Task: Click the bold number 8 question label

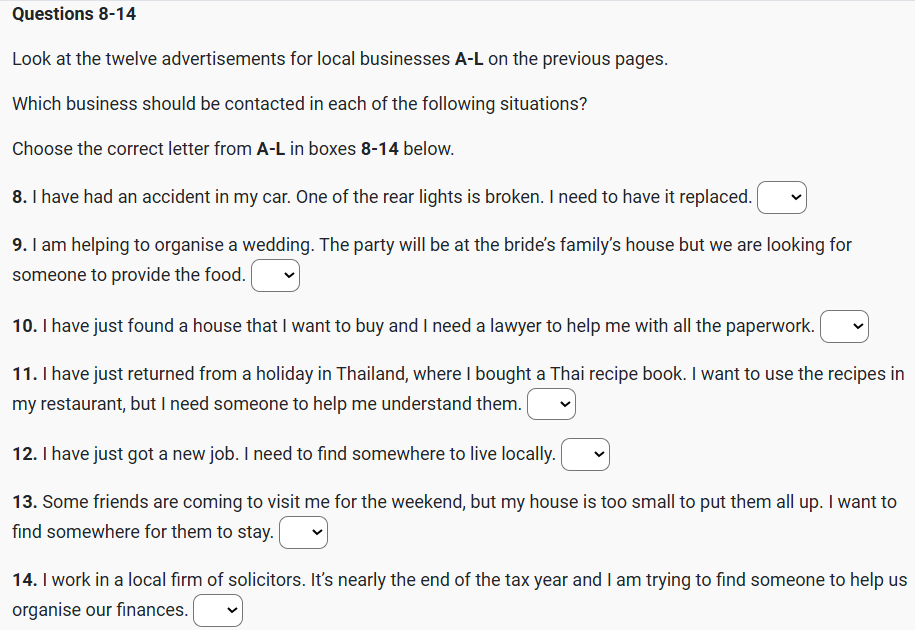Action: click(19, 198)
